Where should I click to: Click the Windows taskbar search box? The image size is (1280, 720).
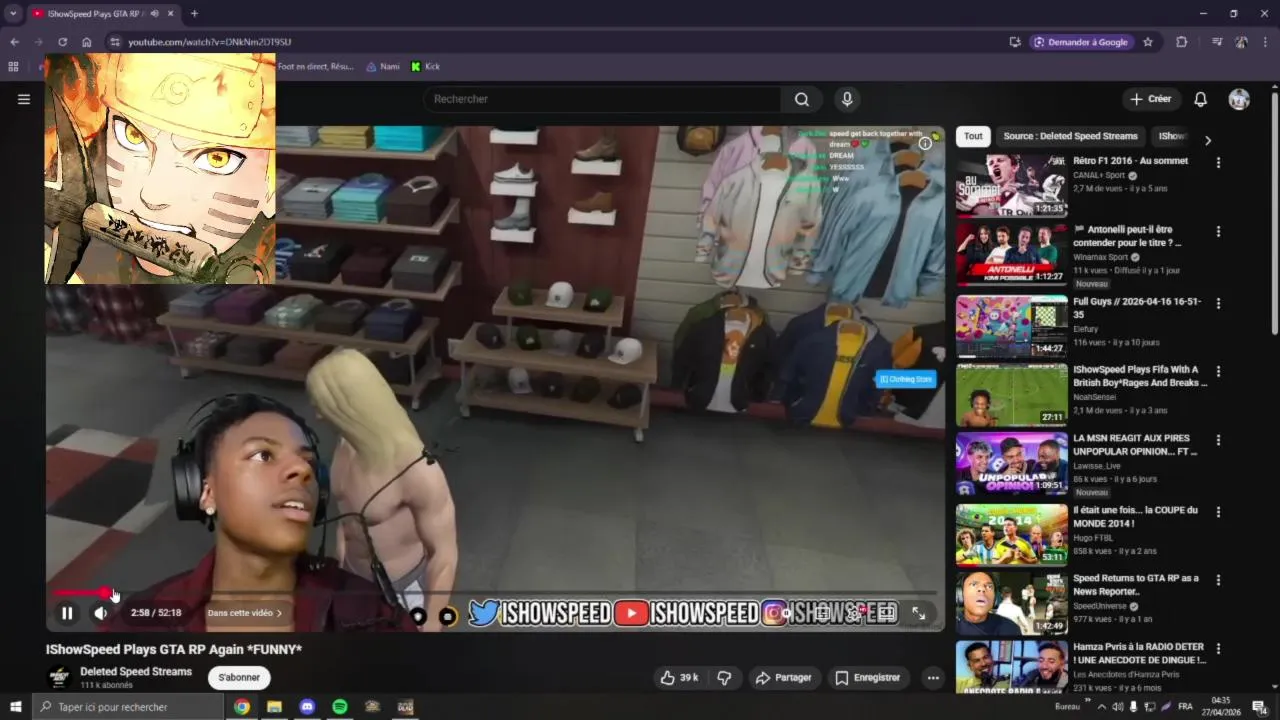127,707
